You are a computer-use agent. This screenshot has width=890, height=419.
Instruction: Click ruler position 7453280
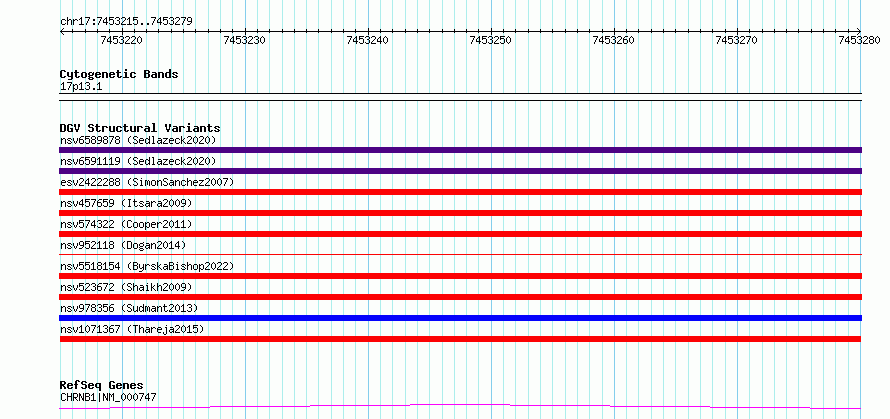tap(859, 40)
